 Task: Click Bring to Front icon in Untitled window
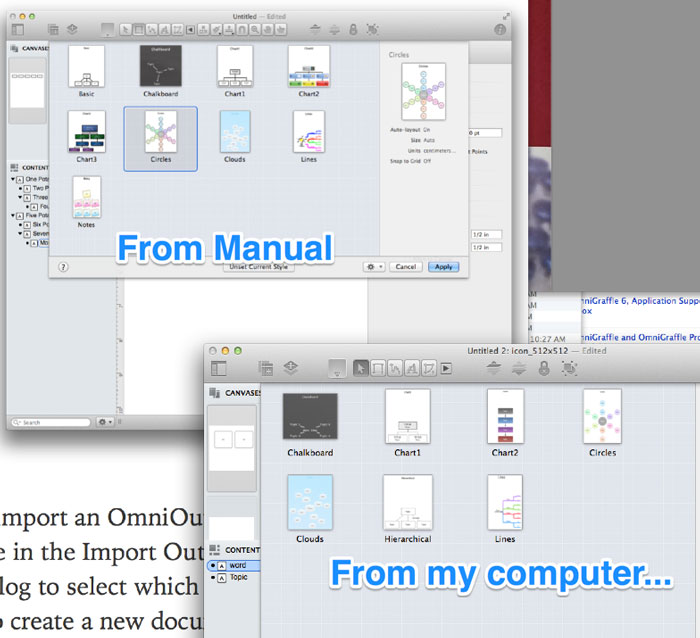point(315,29)
